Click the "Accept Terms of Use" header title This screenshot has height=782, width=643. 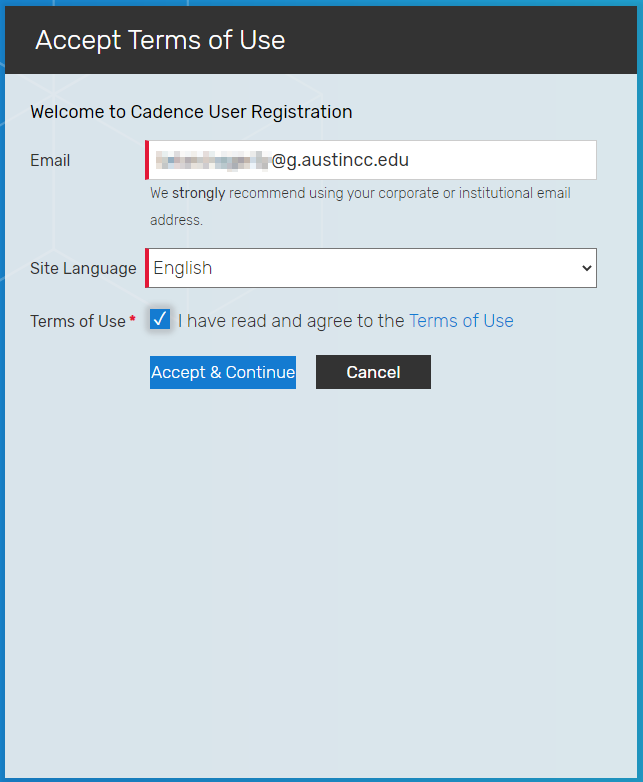click(160, 40)
